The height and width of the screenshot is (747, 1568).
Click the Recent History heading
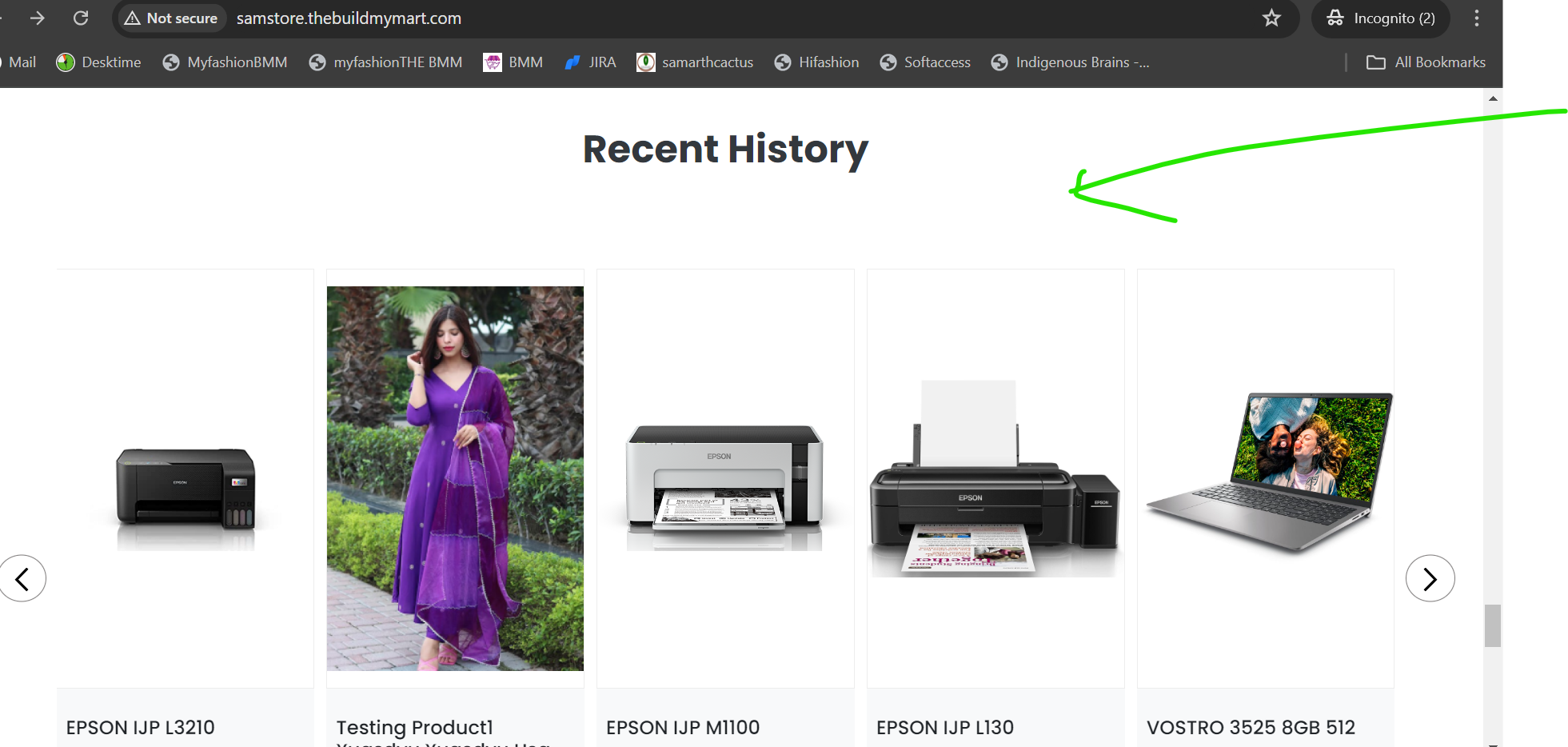pos(725,150)
